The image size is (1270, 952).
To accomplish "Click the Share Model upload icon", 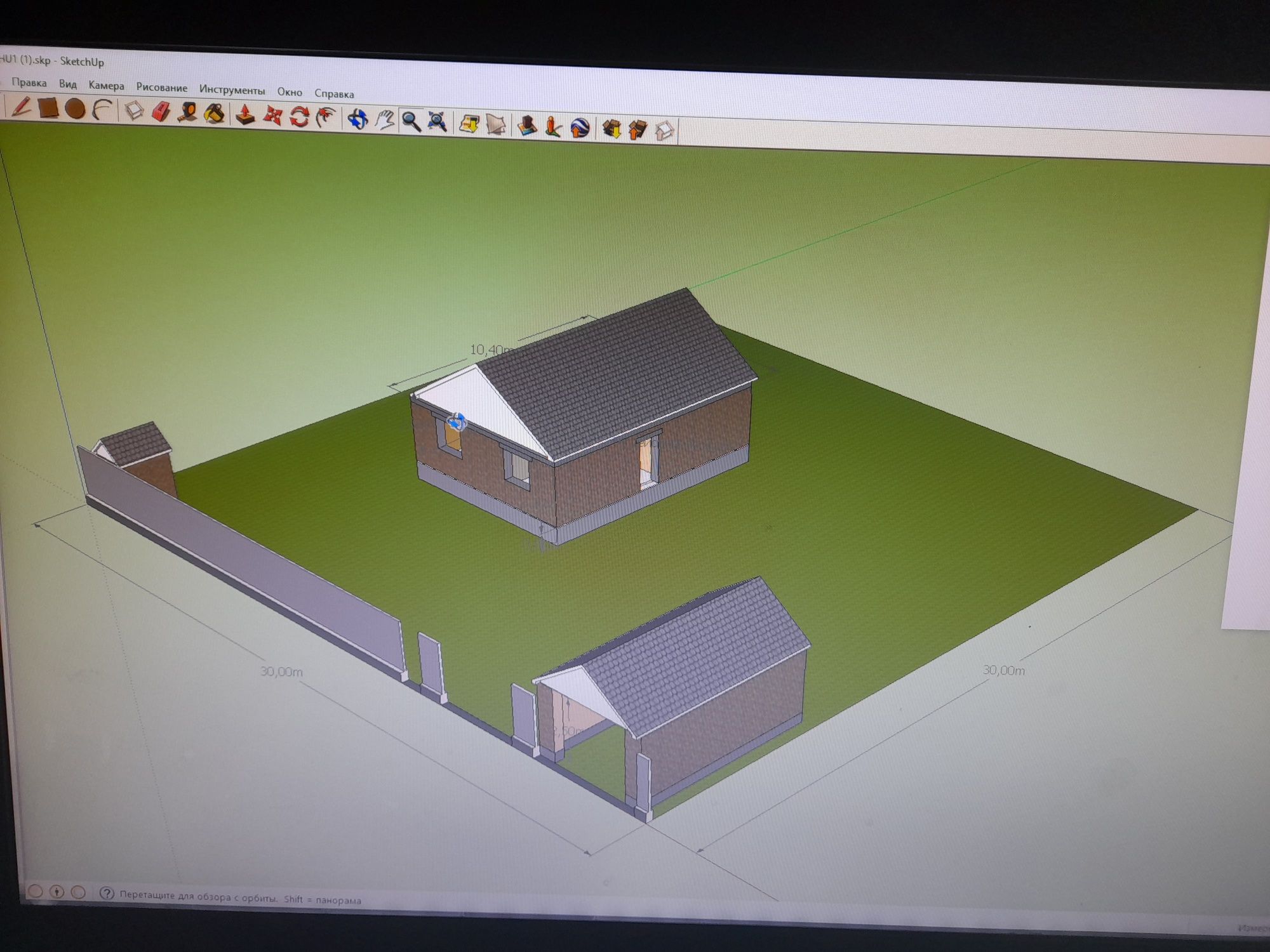I will [x=638, y=129].
